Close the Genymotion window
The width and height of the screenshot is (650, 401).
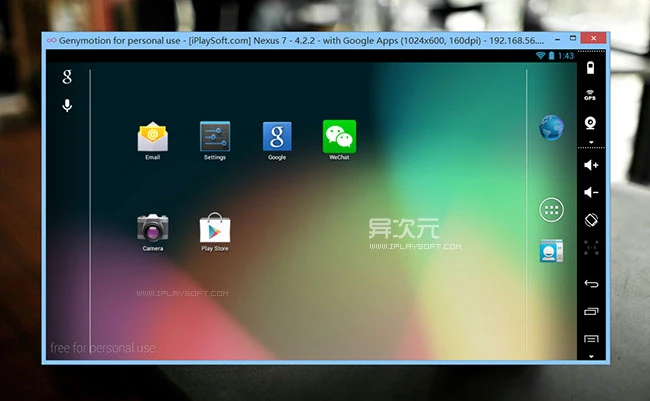point(594,38)
